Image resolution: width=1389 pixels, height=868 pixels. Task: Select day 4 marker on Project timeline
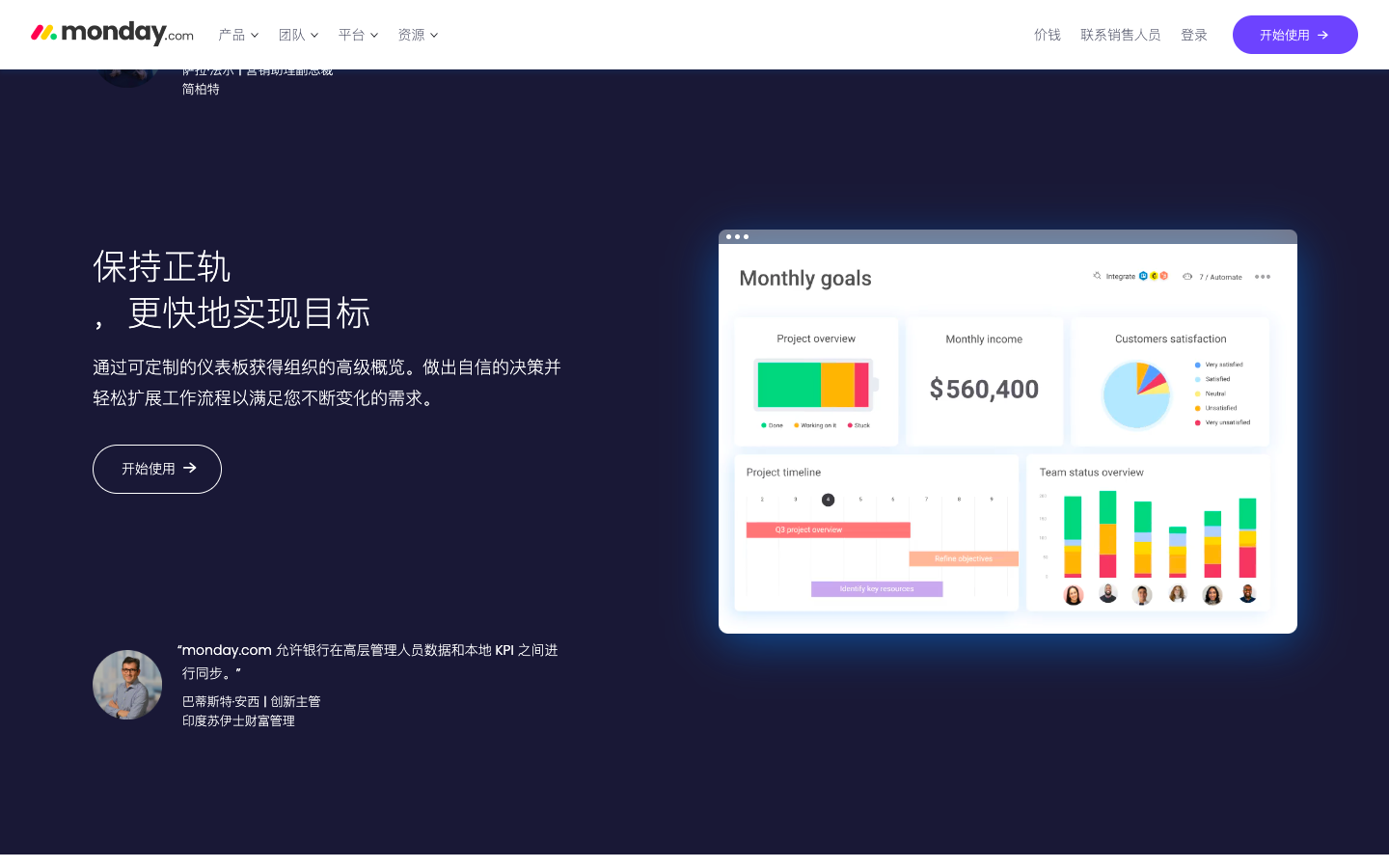828,500
